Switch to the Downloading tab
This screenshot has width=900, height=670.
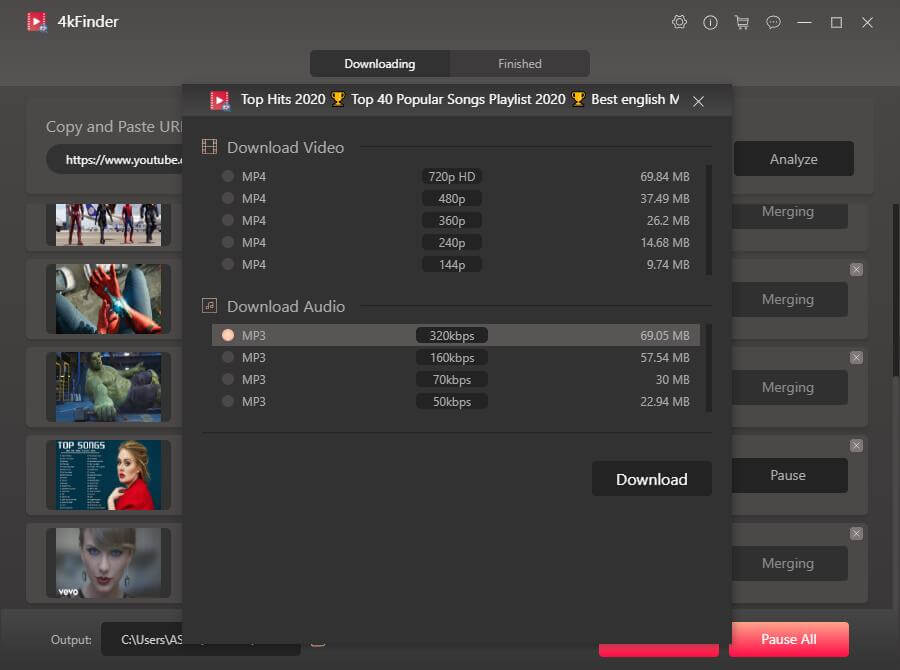[x=380, y=64]
